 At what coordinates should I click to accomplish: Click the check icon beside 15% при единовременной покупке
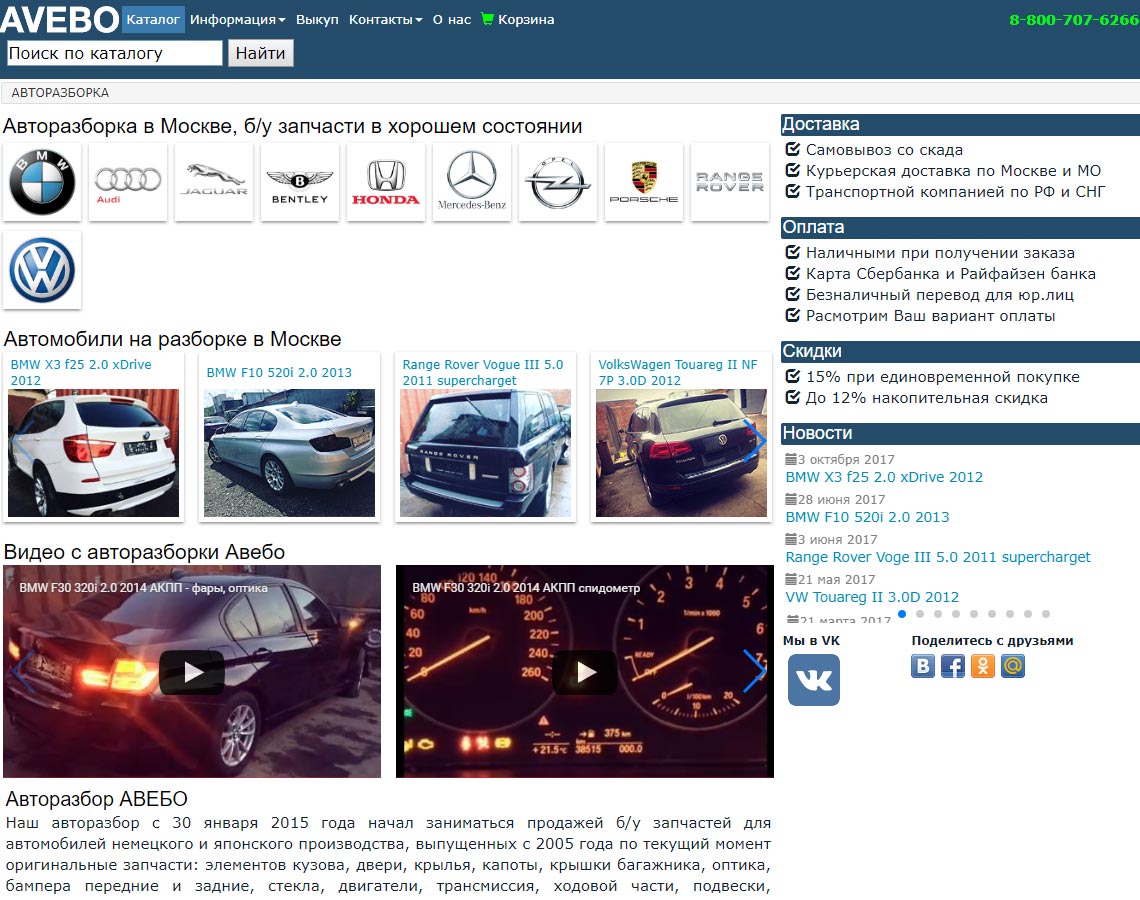(x=793, y=377)
